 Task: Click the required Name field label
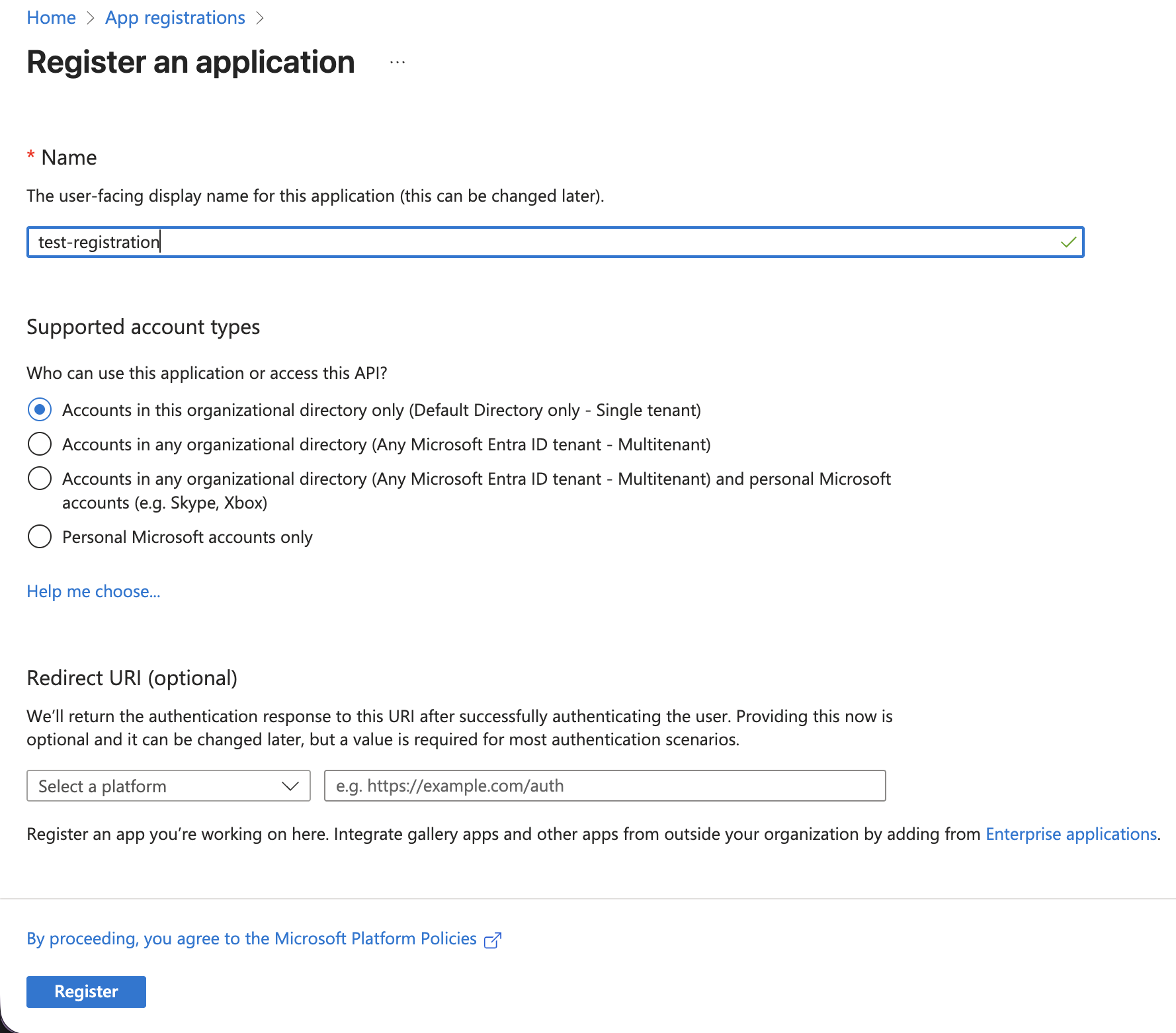point(69,157)
